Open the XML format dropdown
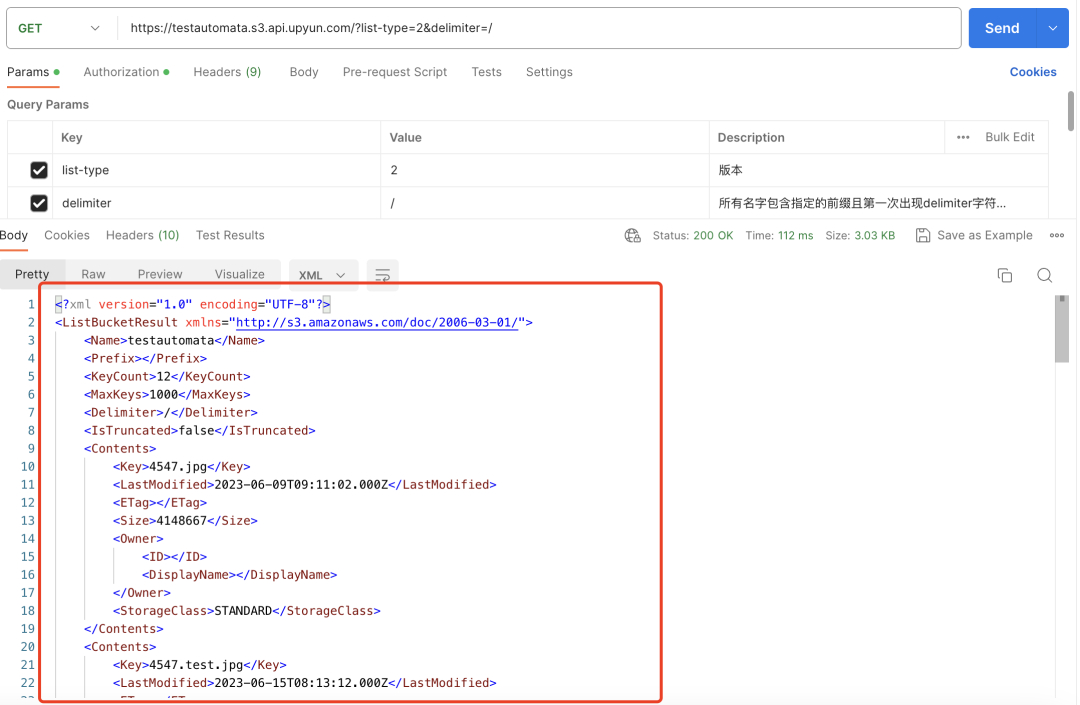The height and width of the screenshot is (705, 1080). coord(322,275)
